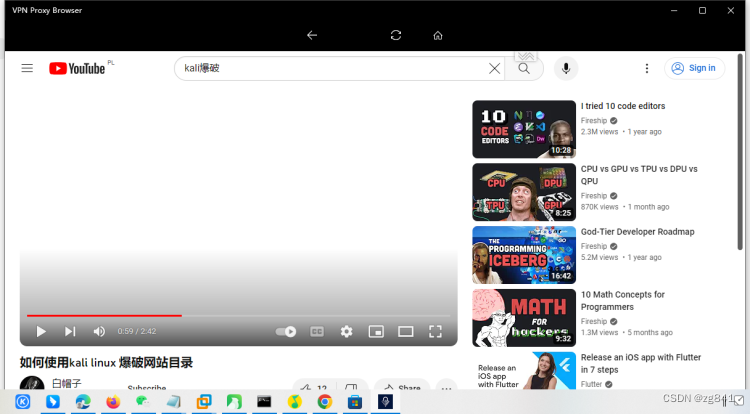Open the green penguin app in the taskbar

234,402
